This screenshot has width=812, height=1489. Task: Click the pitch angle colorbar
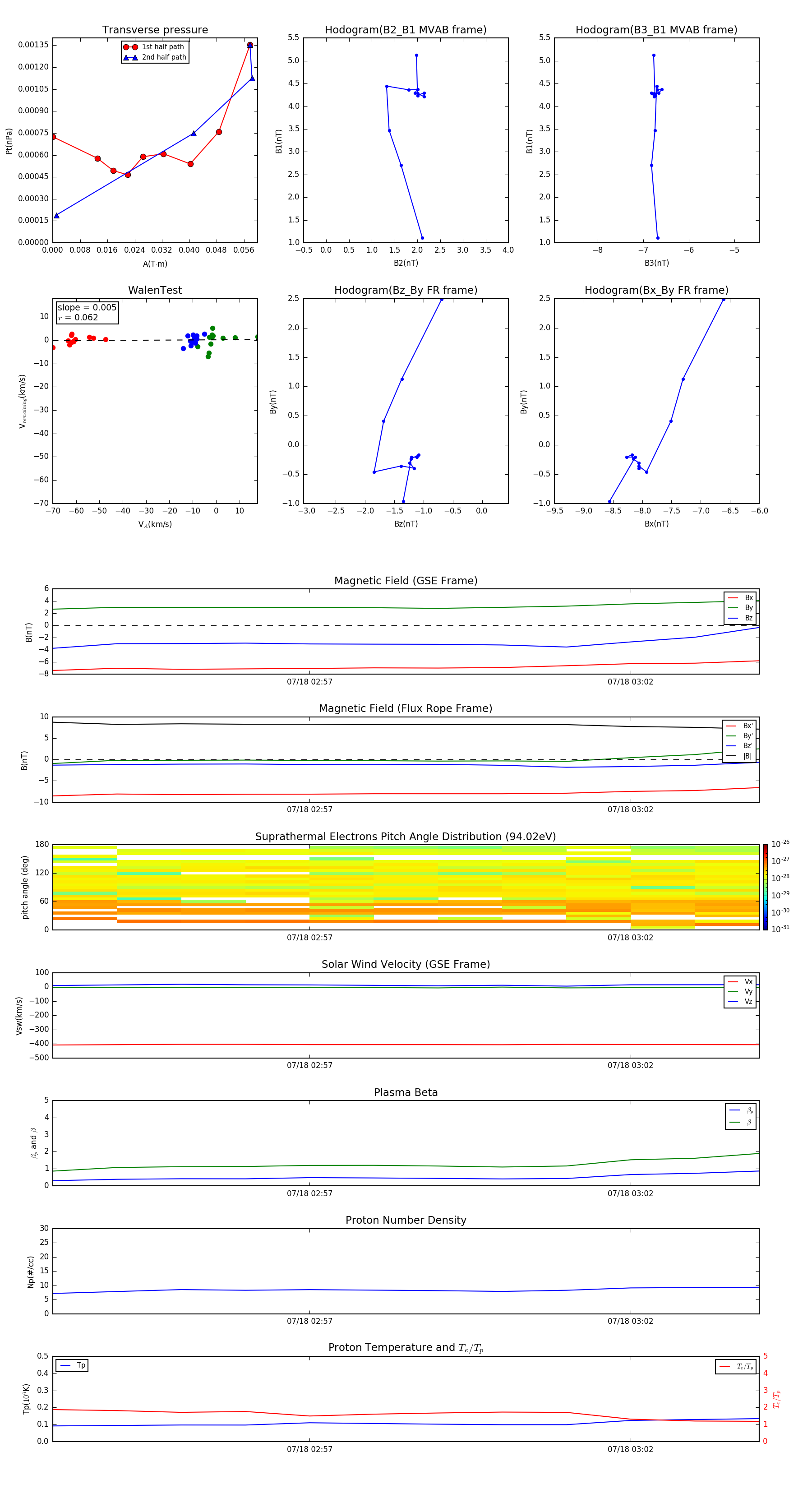click(765, 887)
